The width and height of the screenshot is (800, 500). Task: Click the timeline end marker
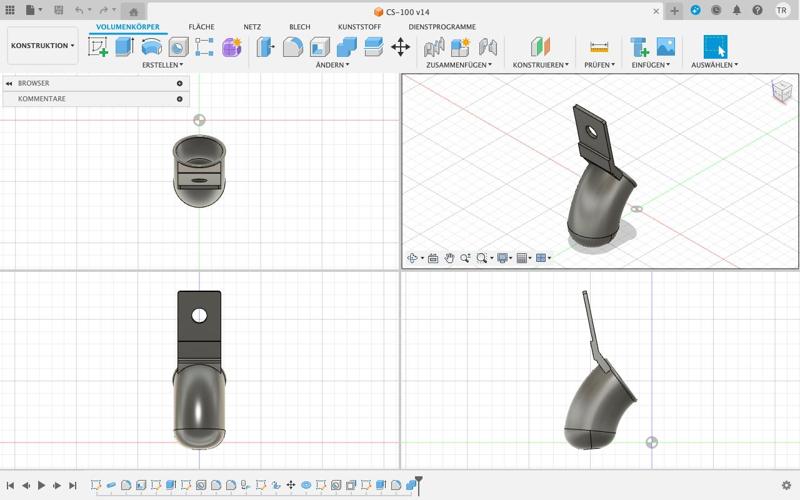(419, 485)
